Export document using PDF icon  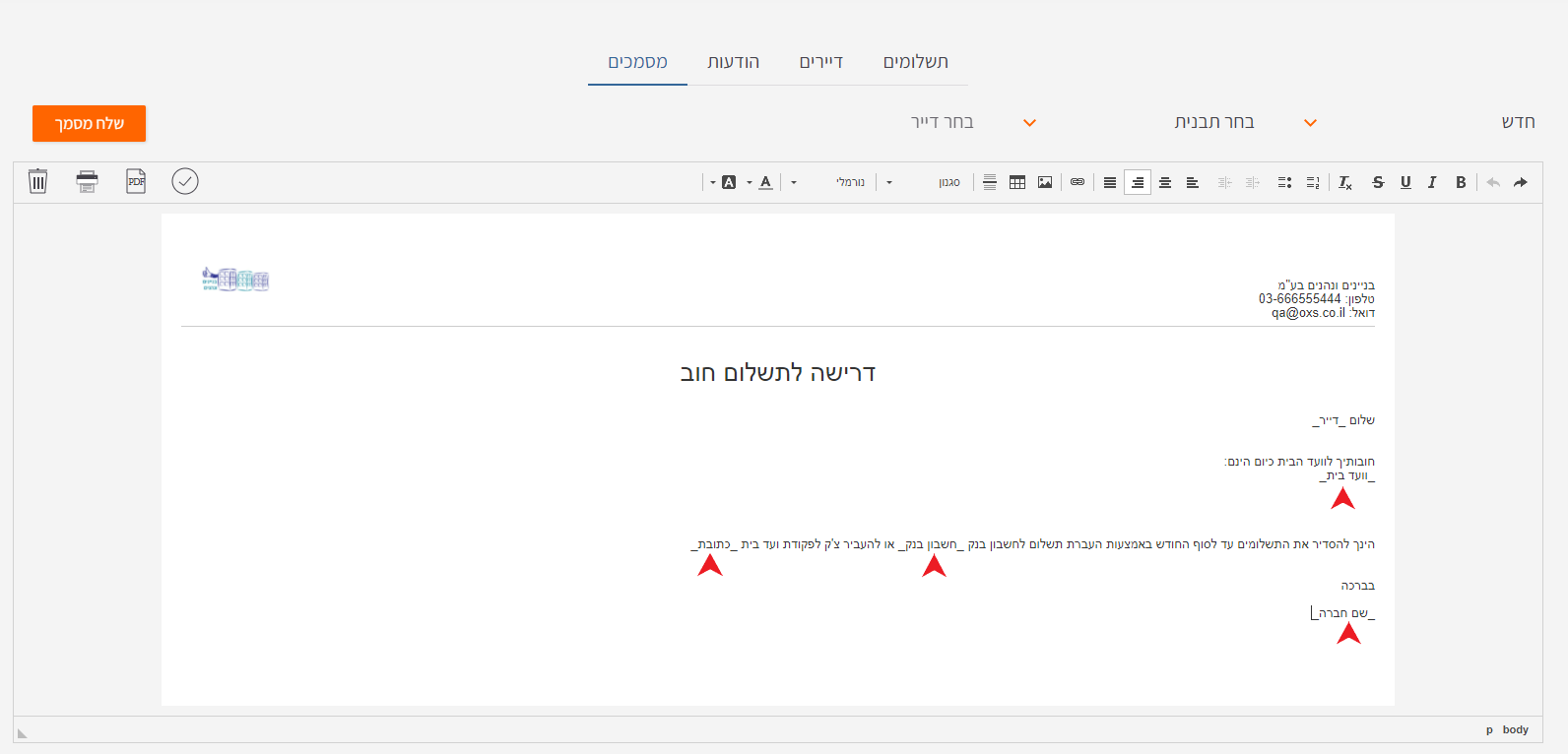click(136, 181)
